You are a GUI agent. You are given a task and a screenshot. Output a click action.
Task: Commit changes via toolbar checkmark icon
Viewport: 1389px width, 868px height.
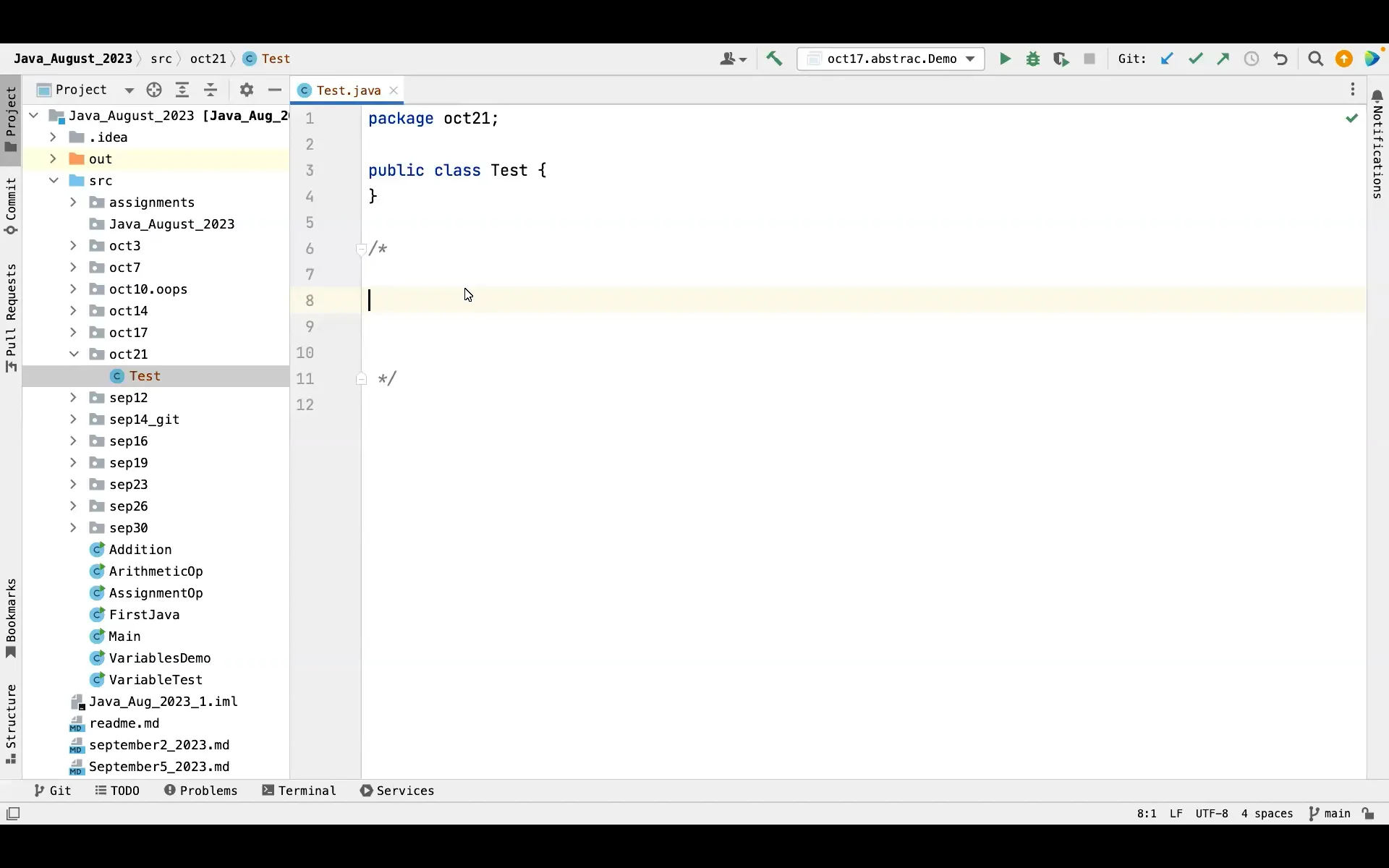1196,59
